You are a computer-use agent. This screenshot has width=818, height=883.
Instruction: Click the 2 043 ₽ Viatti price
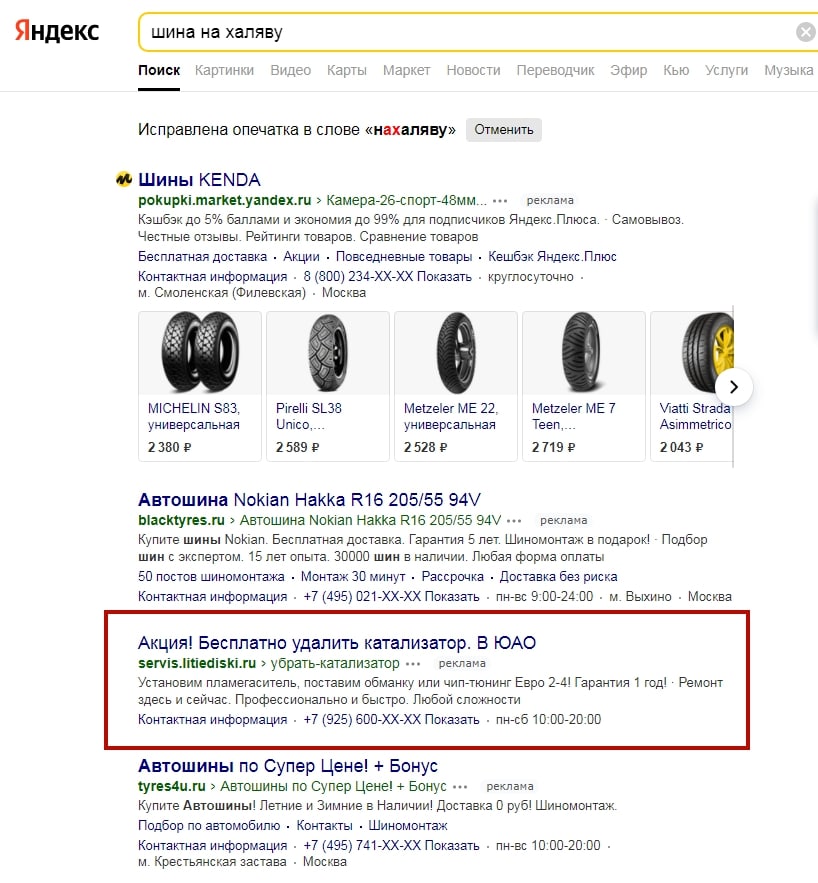[x=681, y=447]
